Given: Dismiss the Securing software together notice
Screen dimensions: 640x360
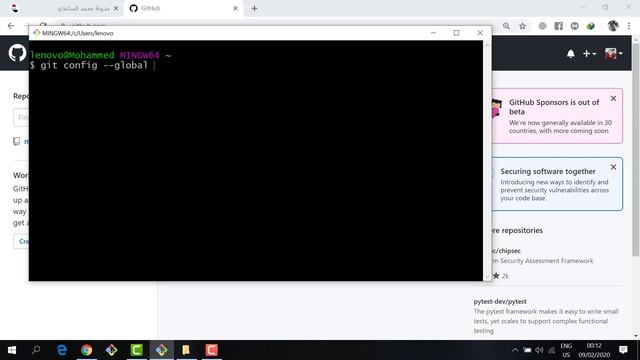Looking at the screenshot, I should tap(613, 167).
